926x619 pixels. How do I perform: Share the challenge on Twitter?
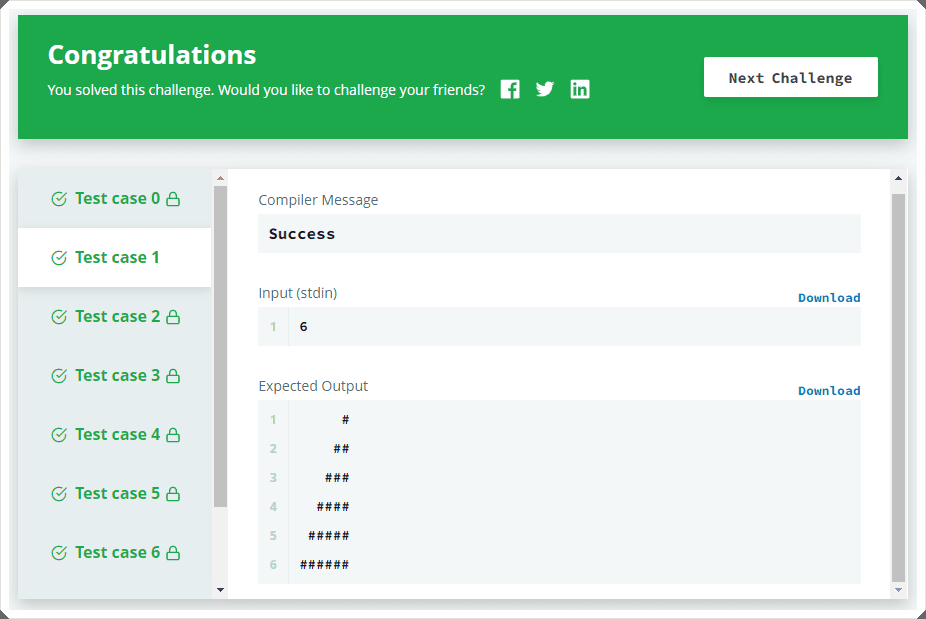(x=545, y=89)
